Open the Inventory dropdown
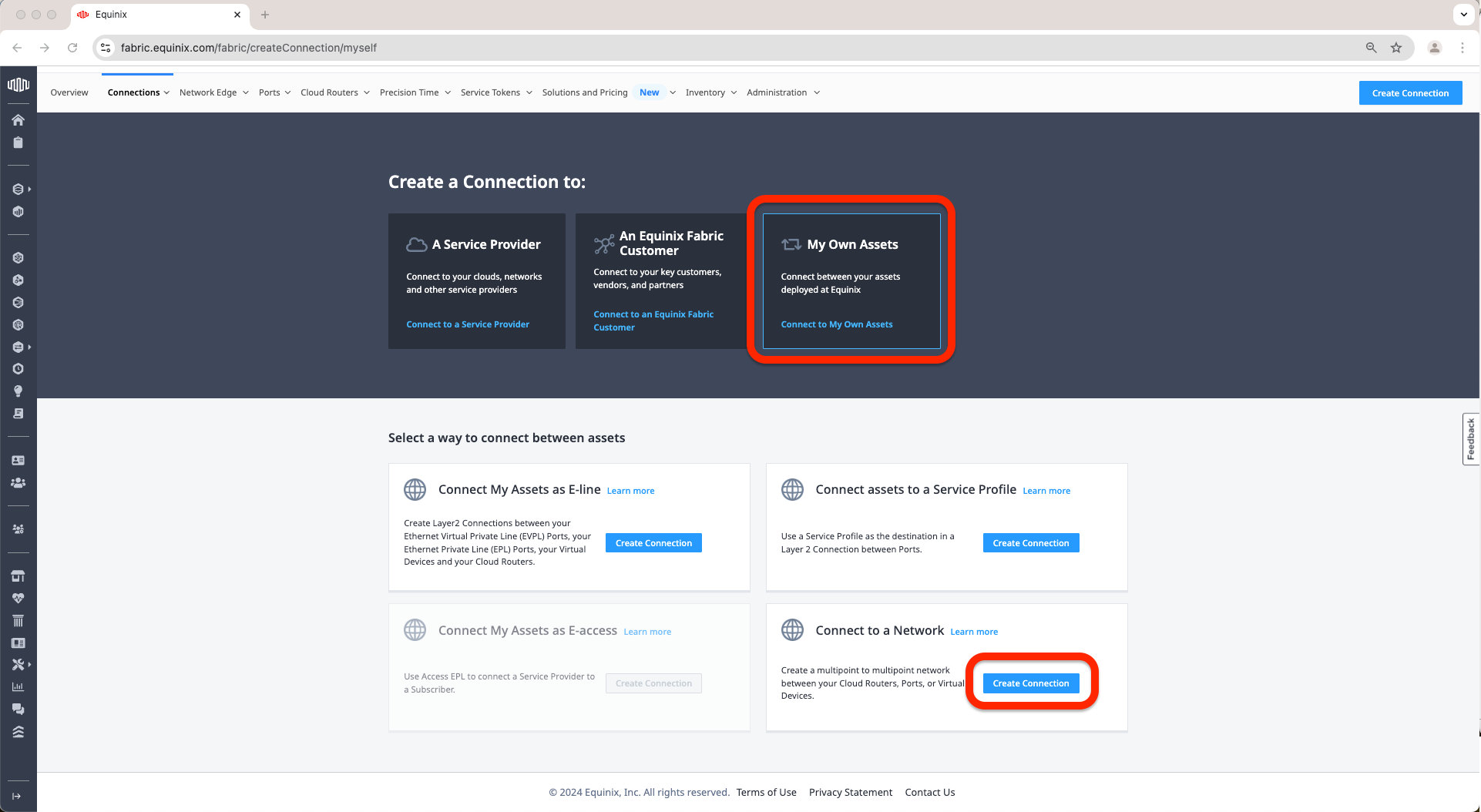This screenshot has height=812, width=1481. pyautogui.click(x=711, y=92)
